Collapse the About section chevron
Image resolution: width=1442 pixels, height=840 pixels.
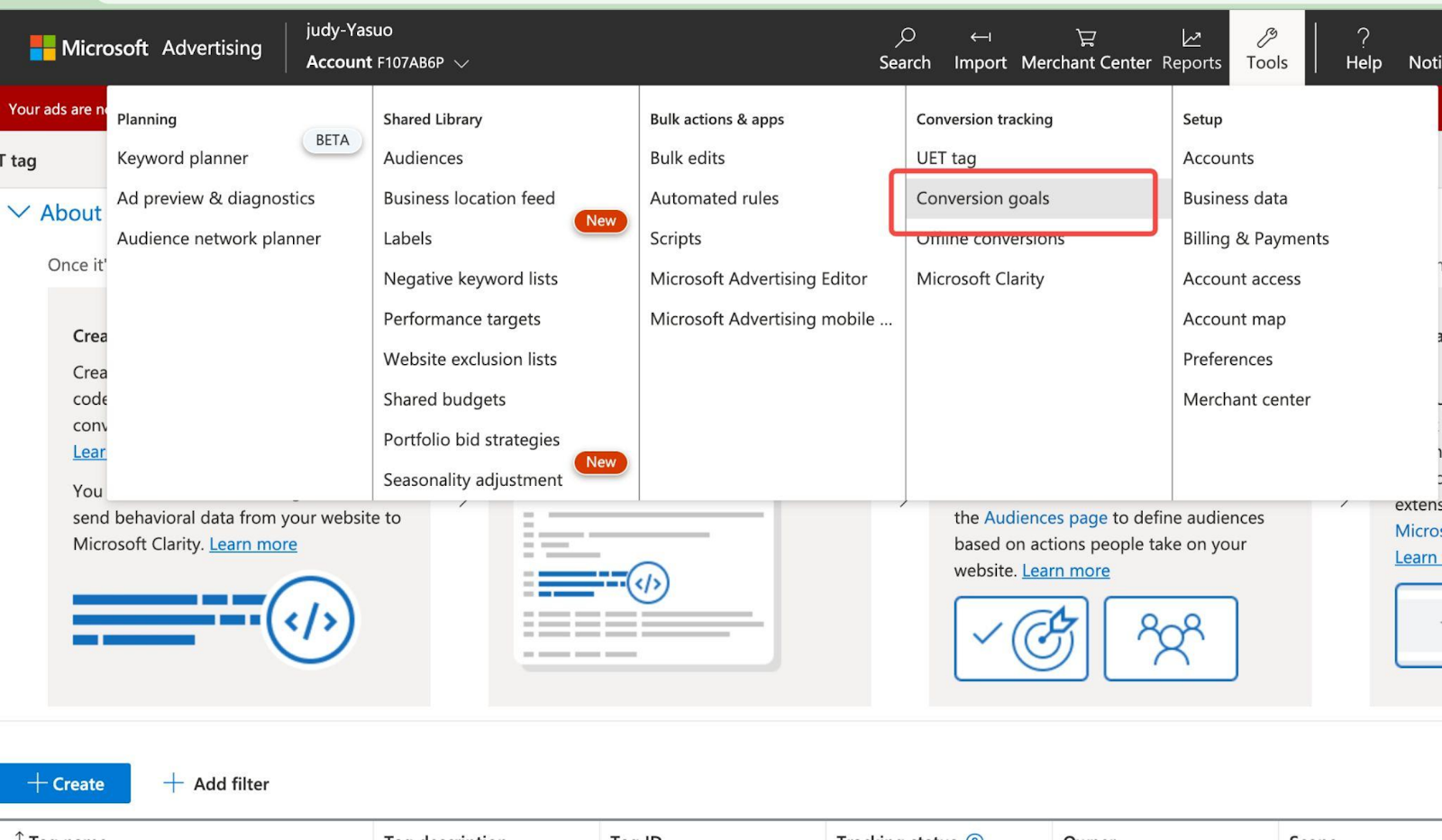[19, 212]
